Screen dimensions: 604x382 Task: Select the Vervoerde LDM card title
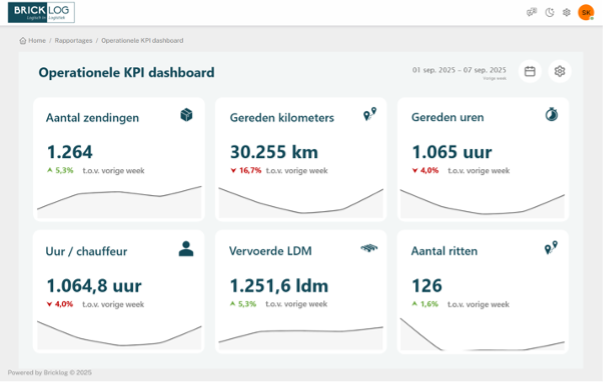pos(270,251)
